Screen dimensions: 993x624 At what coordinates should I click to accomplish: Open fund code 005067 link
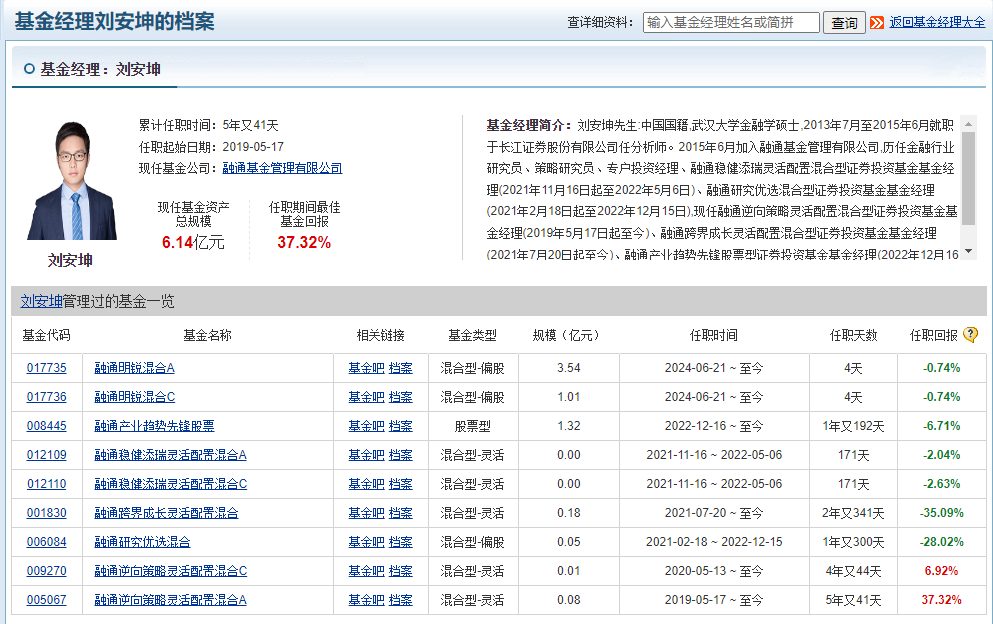click(46, 600)
